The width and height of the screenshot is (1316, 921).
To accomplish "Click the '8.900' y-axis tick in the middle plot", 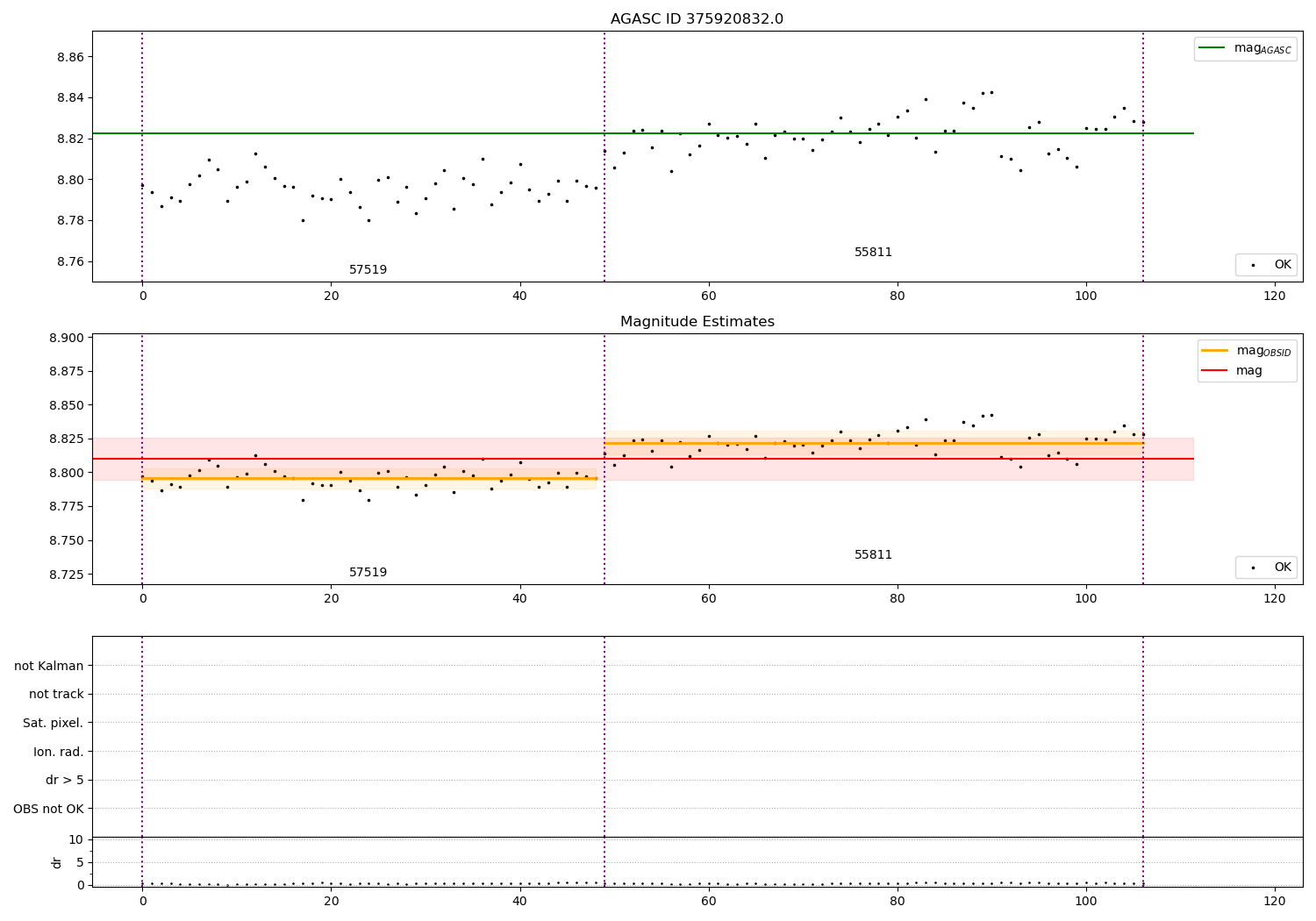I will (67, 339).
